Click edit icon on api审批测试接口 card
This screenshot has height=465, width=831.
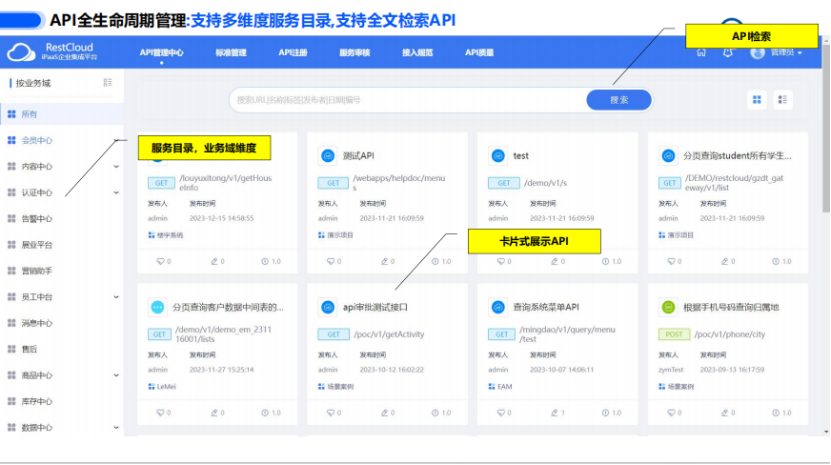click(384, 412)
